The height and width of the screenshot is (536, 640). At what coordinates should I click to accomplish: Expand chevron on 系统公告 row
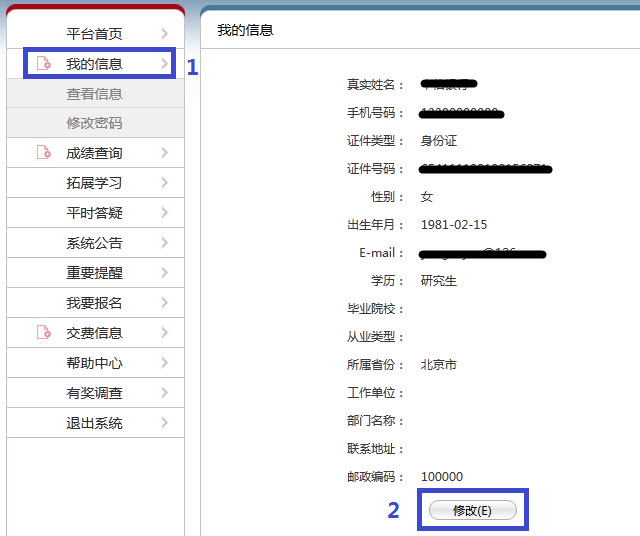click(164, 242)
